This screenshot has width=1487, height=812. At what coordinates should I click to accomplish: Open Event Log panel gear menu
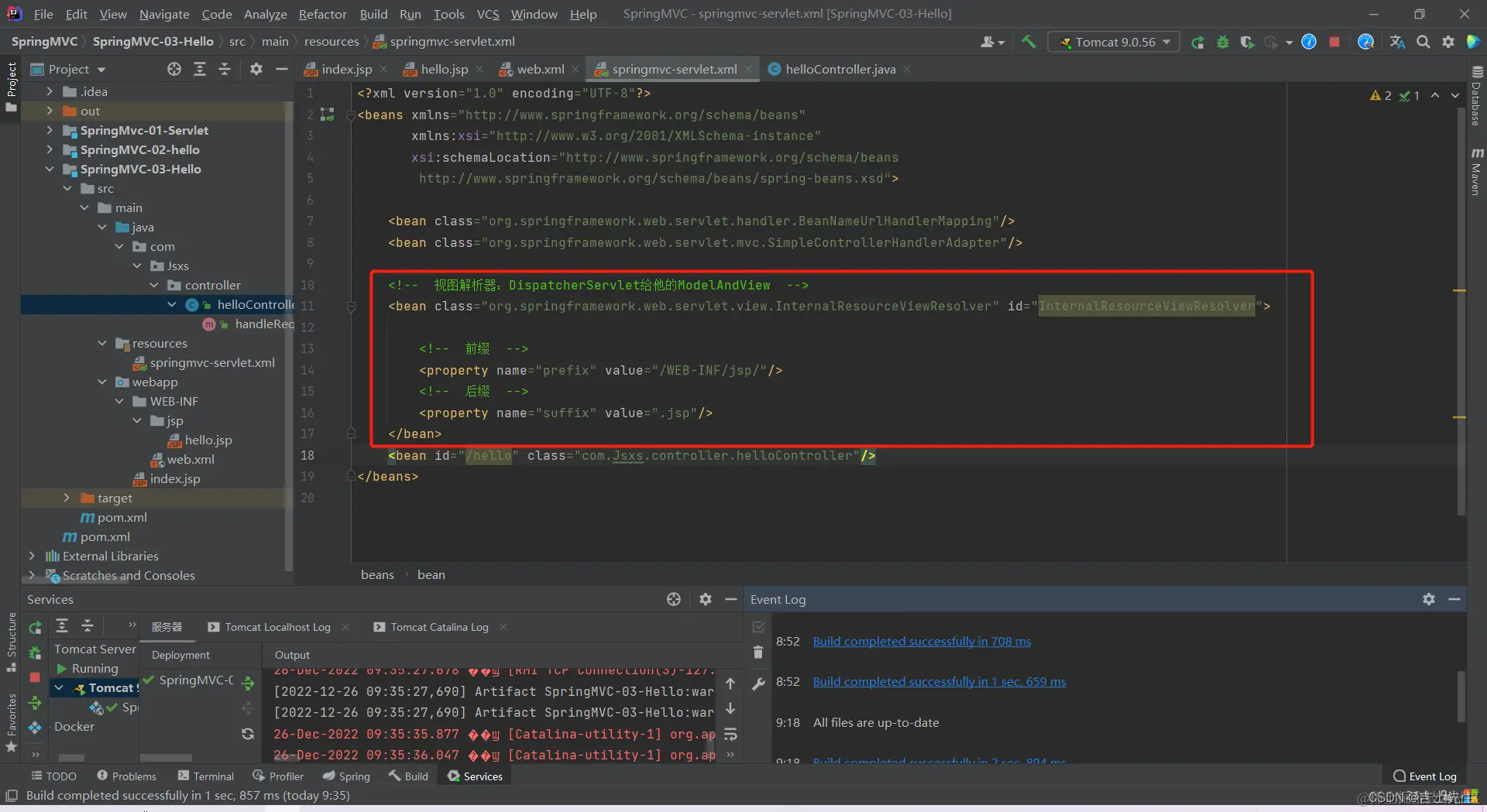(1429, 599)
